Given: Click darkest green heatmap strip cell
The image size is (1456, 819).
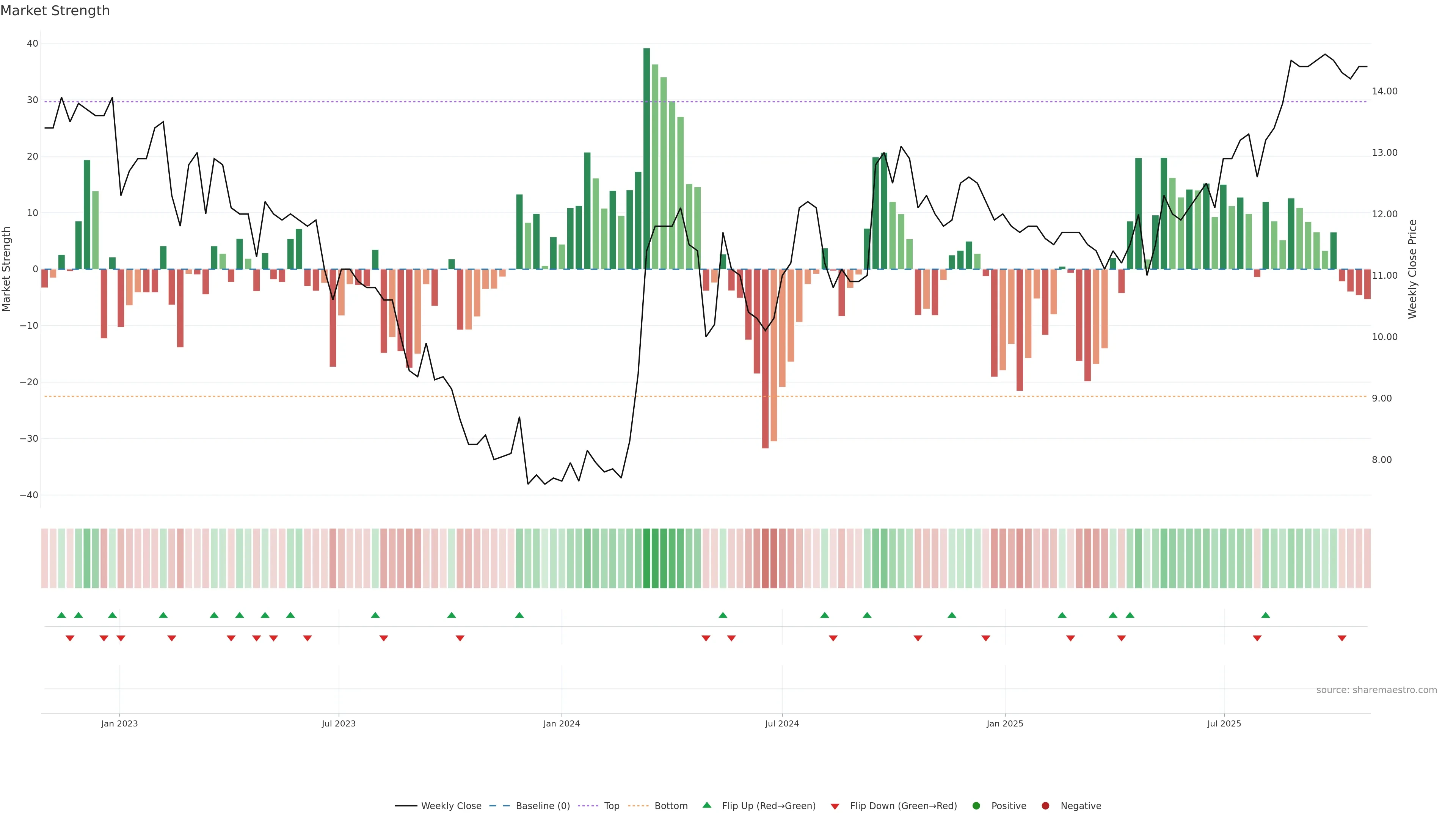Looking at the screenshot, I should click(646, 558).
